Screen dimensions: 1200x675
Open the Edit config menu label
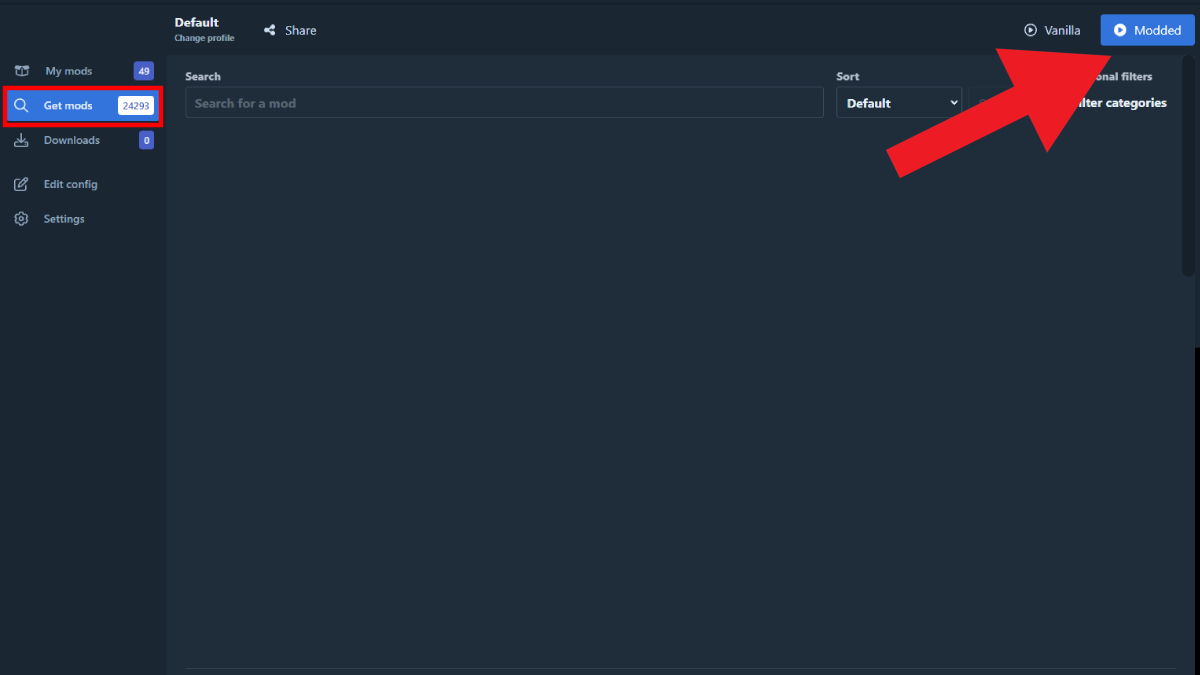point(70,185)
